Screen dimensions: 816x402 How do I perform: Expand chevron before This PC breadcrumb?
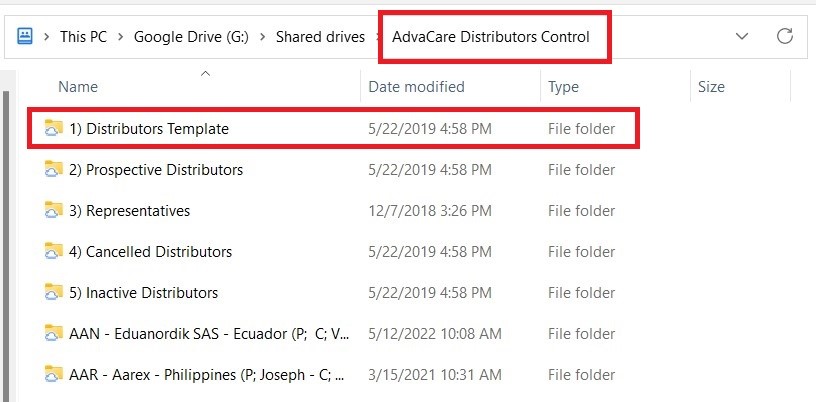coord(47,37)
